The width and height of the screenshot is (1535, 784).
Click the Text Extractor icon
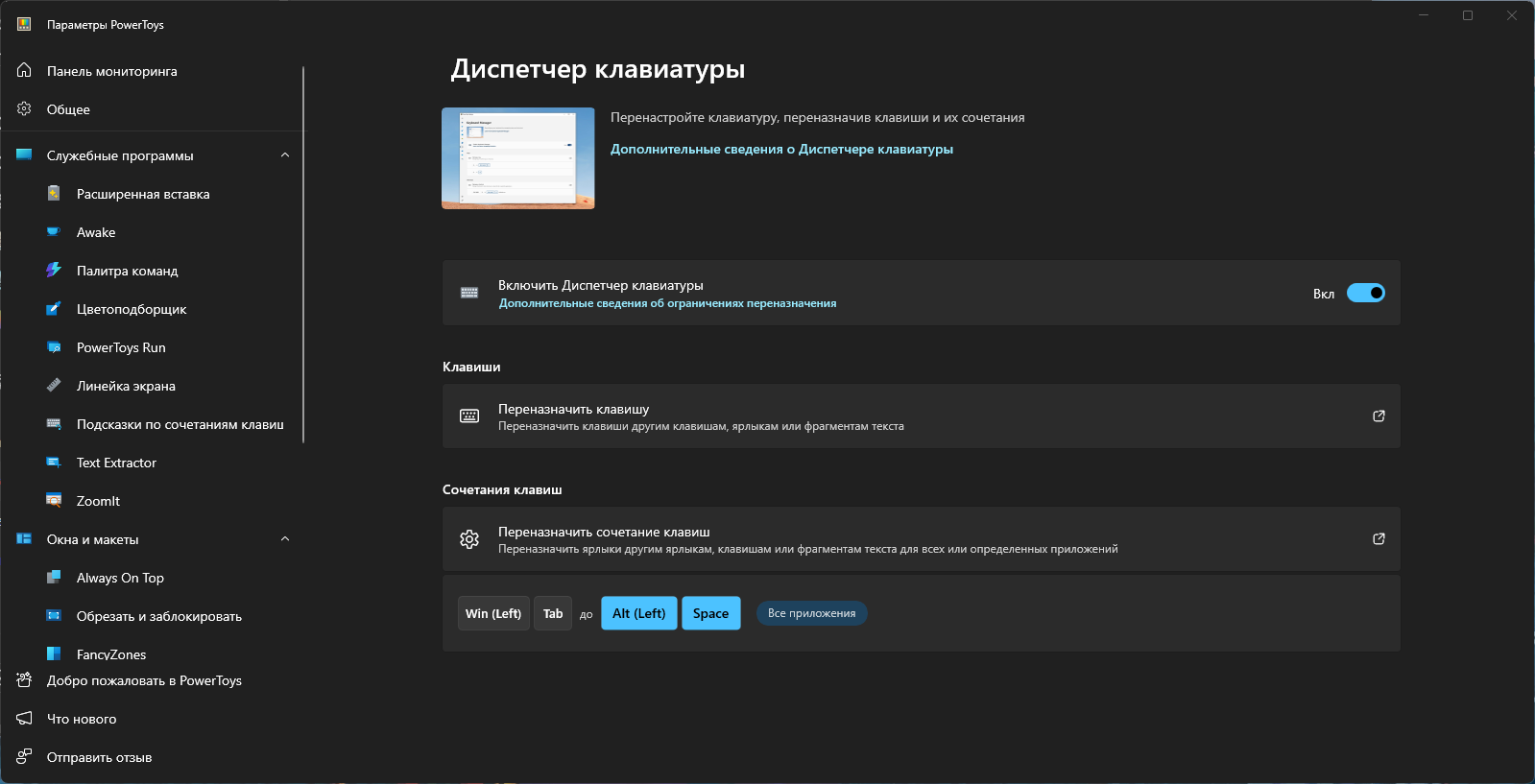tap(54, 462)
